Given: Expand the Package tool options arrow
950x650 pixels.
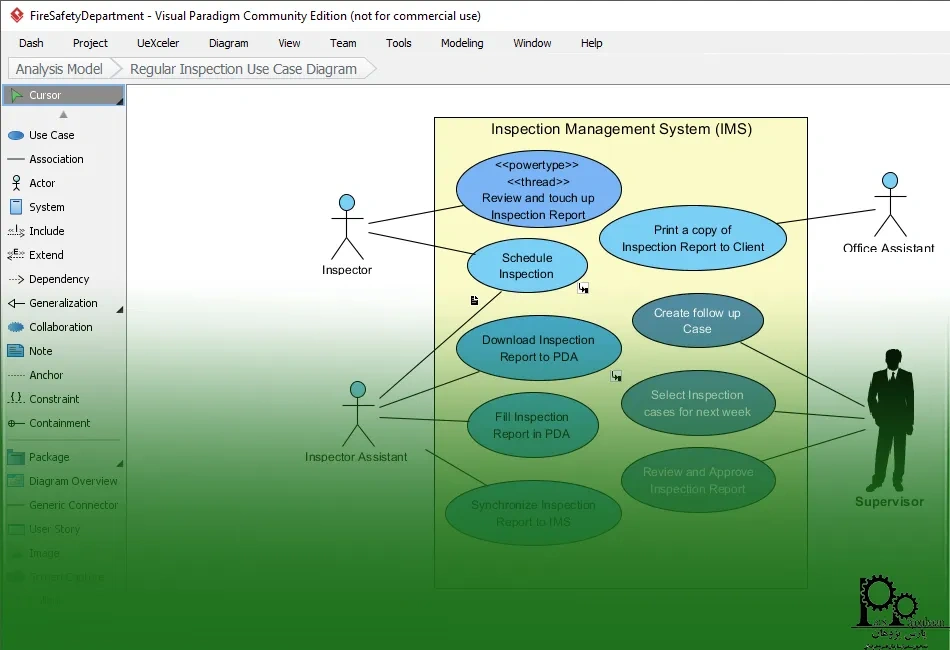Looking at the screenshot, I should [120, 463].
